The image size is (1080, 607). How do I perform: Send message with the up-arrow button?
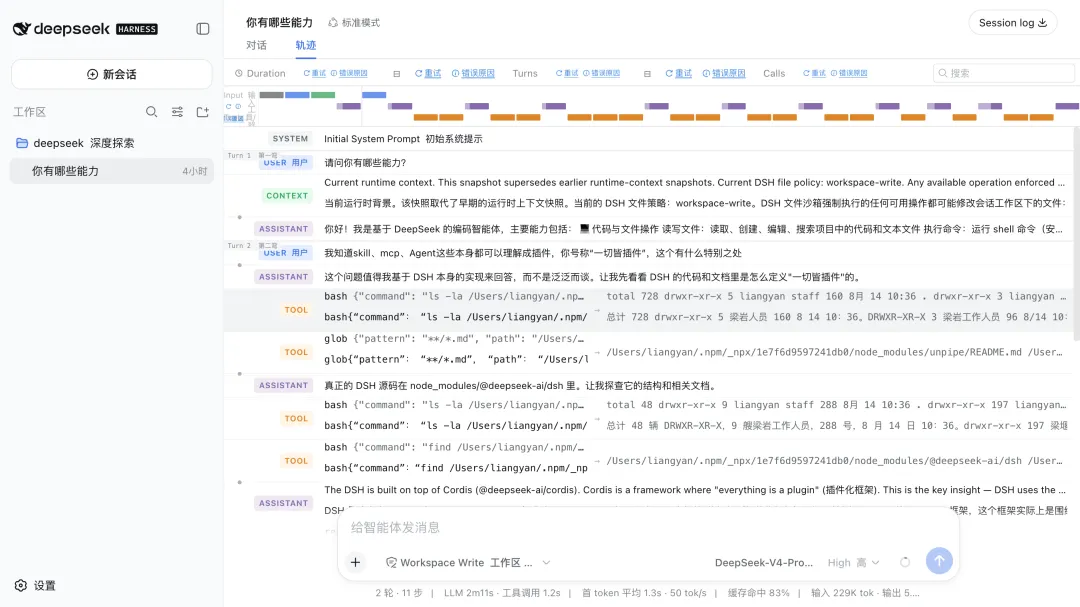pyautogui.click(x=939, y=561)
